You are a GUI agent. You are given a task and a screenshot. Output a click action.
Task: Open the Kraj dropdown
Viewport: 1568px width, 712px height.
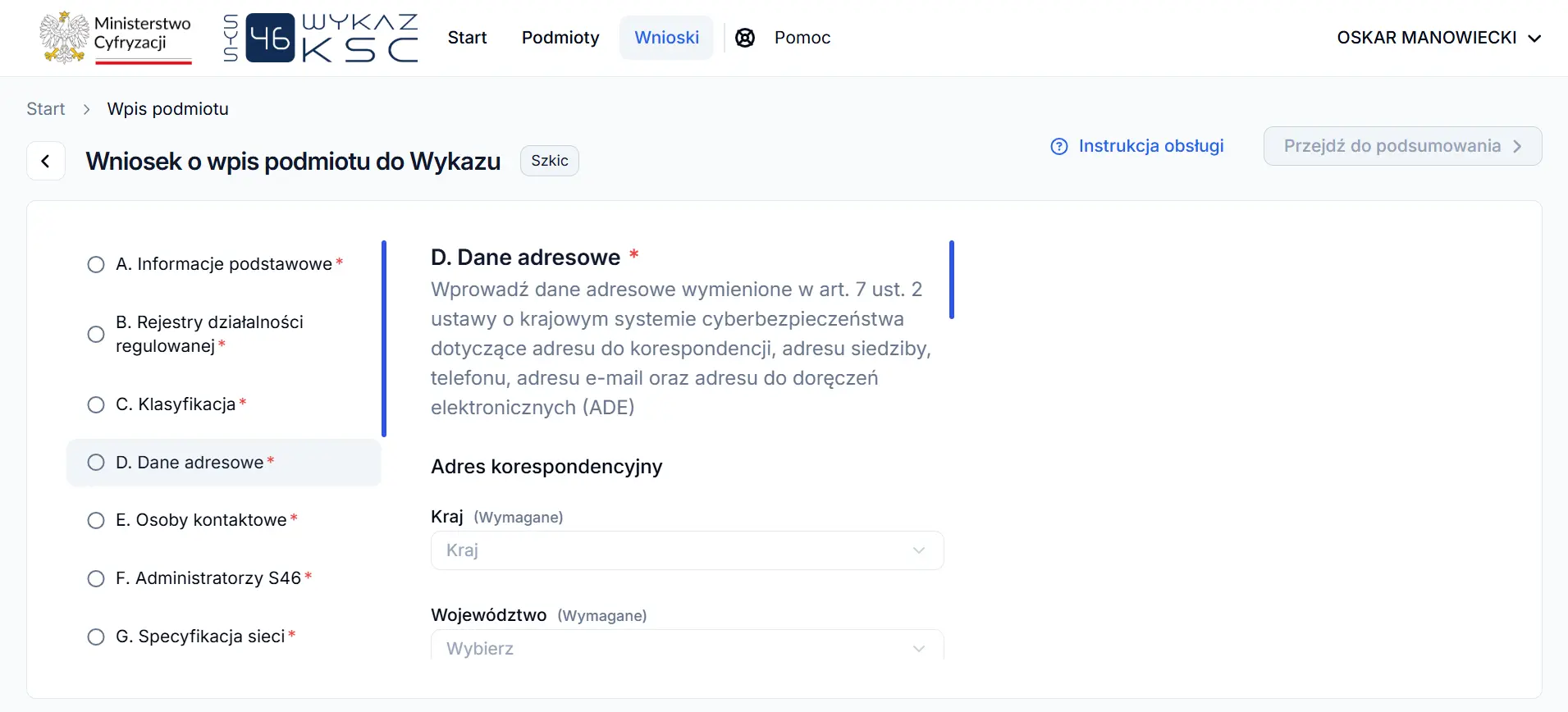click(x=688, y=550)
